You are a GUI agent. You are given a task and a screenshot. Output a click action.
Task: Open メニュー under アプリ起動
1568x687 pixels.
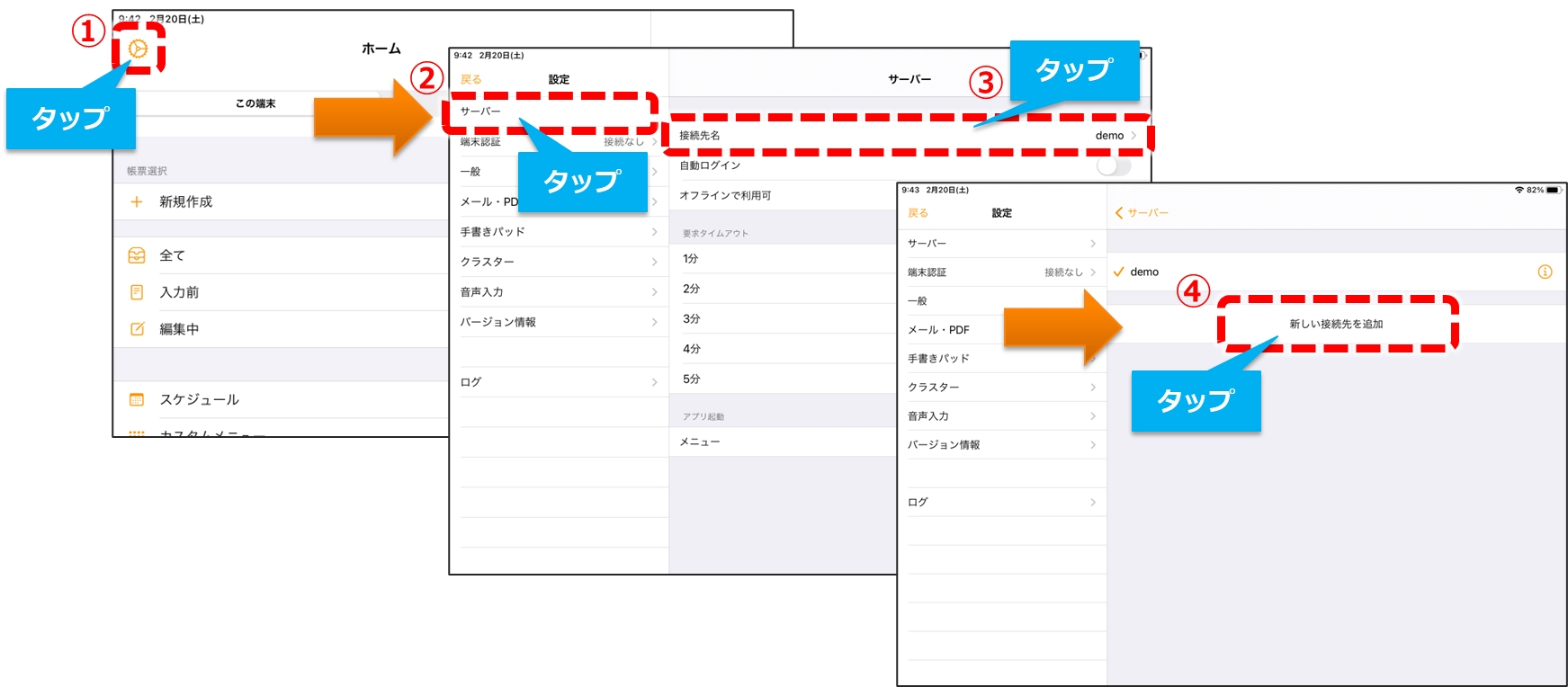tap(700, 442)
